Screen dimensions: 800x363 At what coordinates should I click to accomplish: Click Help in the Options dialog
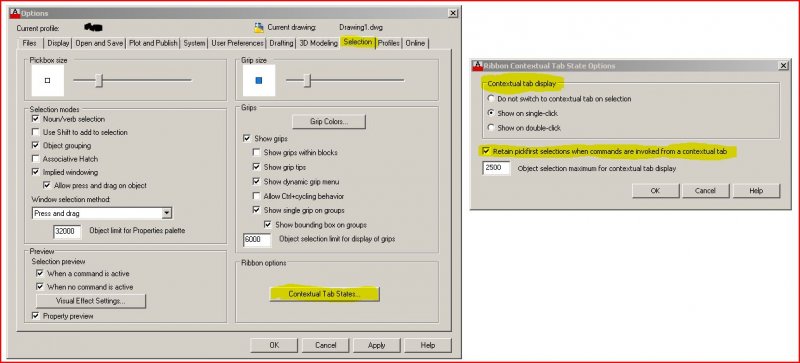pyautogui.click(x=428, y=345)
